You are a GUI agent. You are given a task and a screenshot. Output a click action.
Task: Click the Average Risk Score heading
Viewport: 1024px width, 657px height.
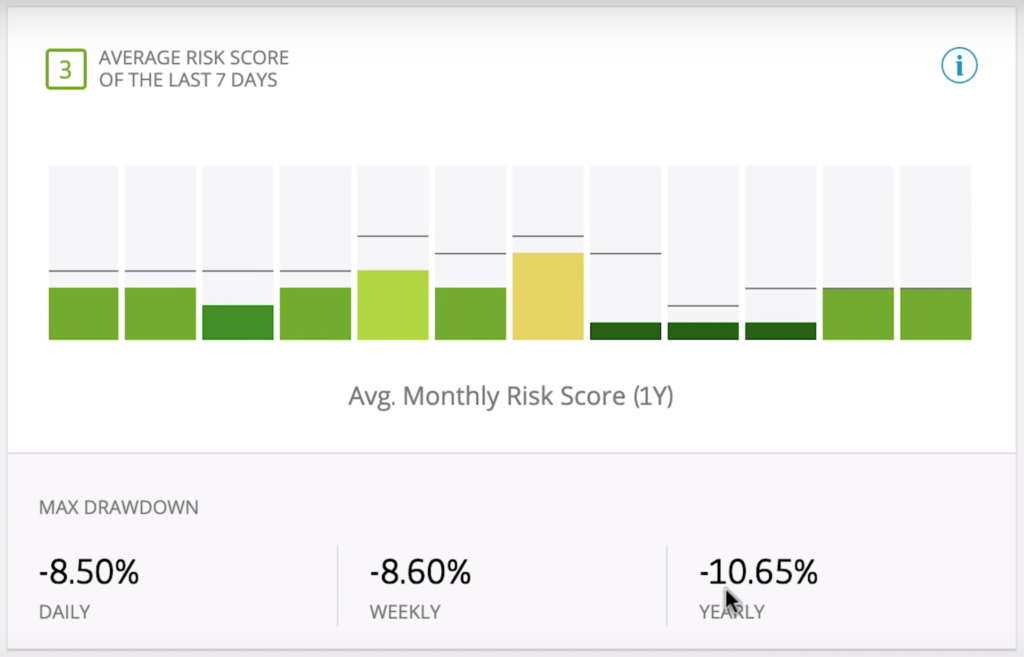click(x=192, y=67)
